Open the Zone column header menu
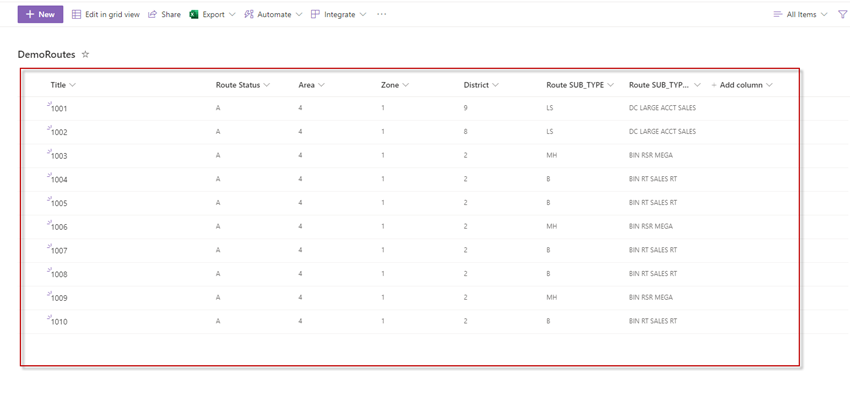The image size is (850, 406). (395, 85)
